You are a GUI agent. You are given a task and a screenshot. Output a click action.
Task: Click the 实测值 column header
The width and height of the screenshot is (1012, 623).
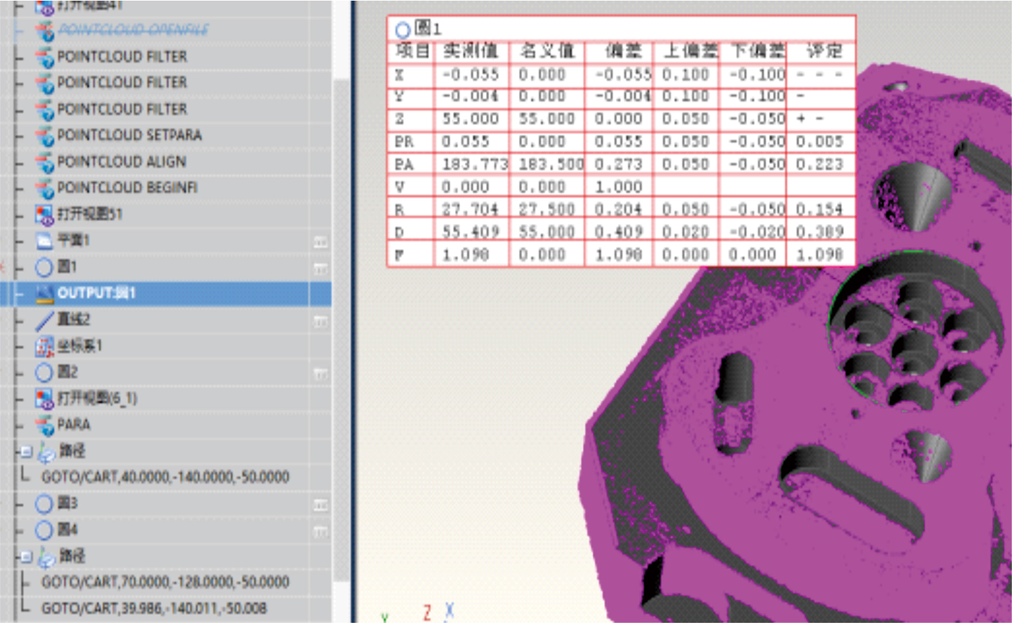click(471, 51)
